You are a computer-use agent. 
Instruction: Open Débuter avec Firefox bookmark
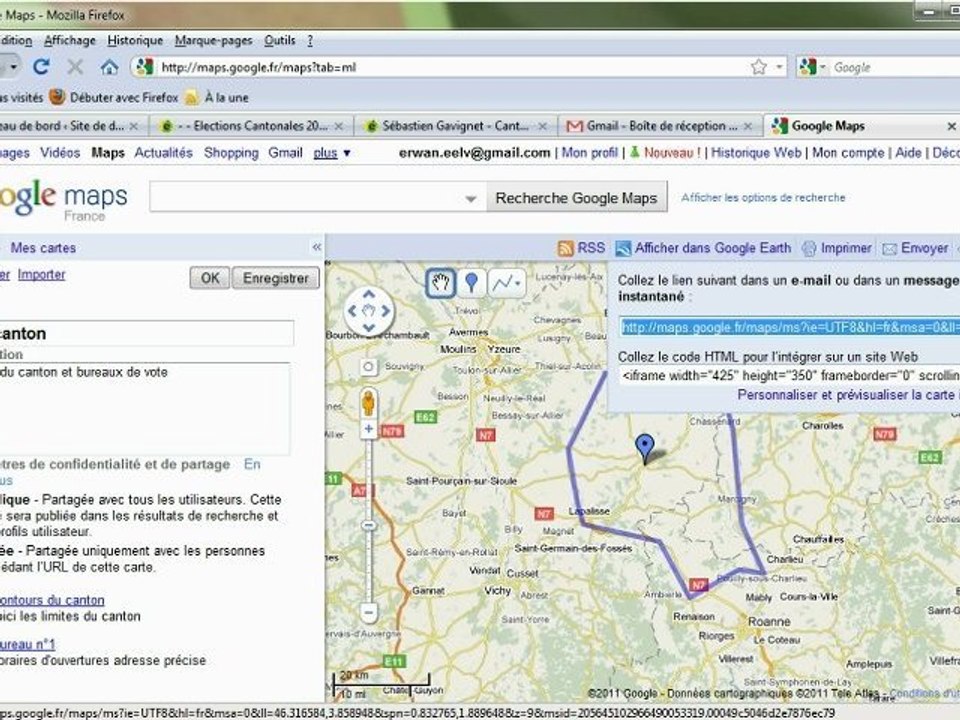(x=114, y=97)
